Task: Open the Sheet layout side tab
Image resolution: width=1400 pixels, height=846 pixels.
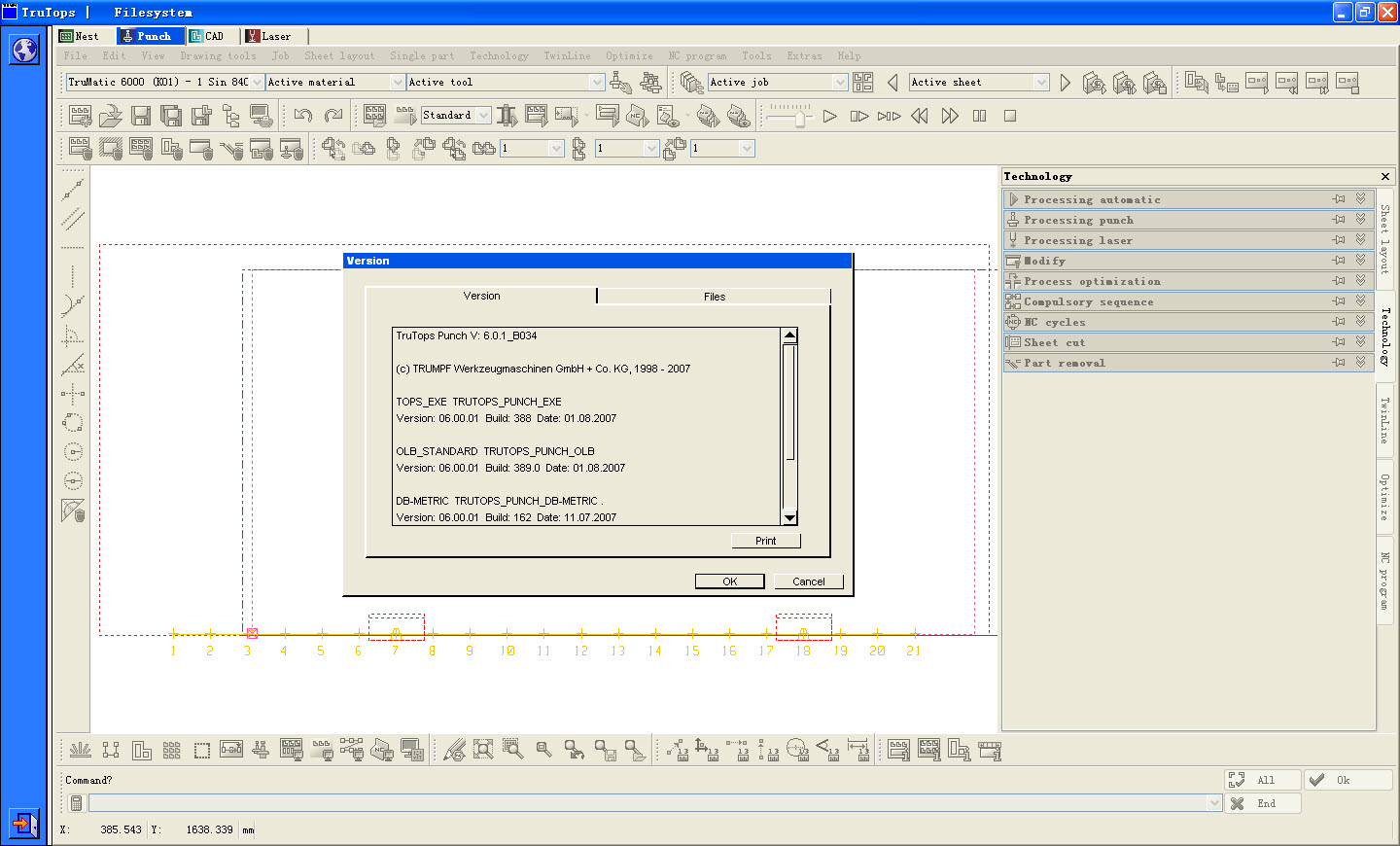Action: click(x=1385, y=238)
